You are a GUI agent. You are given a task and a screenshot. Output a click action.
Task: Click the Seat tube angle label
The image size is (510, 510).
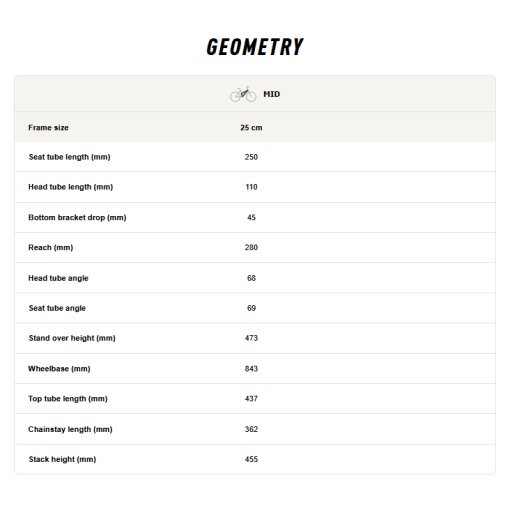click(57, 308)
